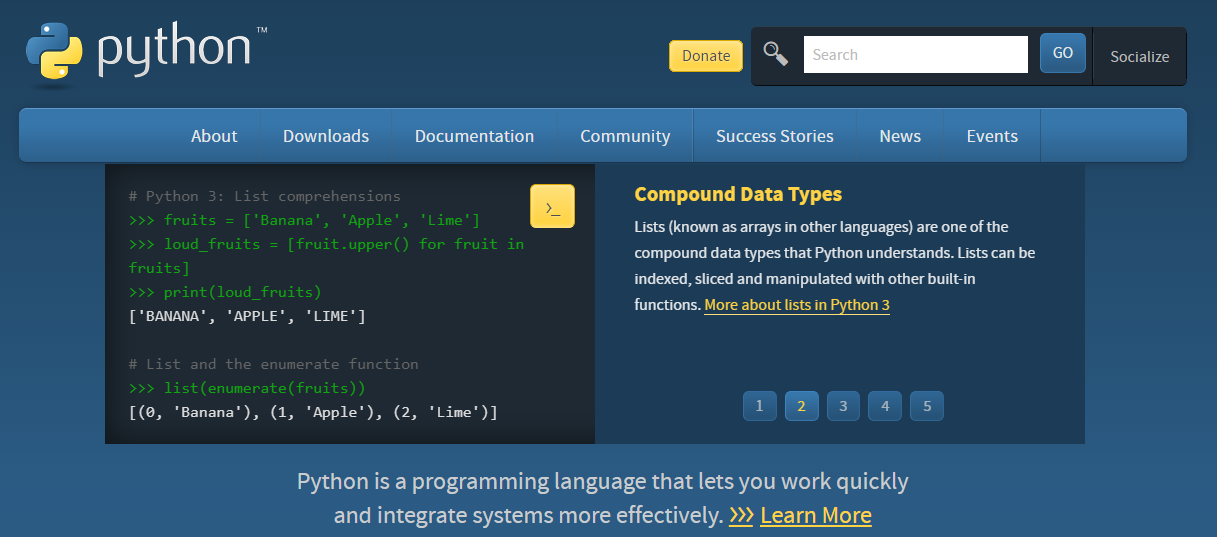Open the Community menu

coord(625,136)
